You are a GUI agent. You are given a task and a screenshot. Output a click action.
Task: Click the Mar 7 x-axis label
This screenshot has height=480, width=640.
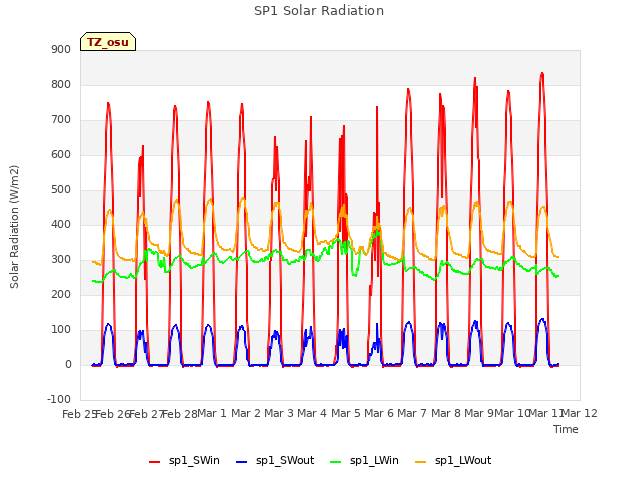(x=412, y=413)
